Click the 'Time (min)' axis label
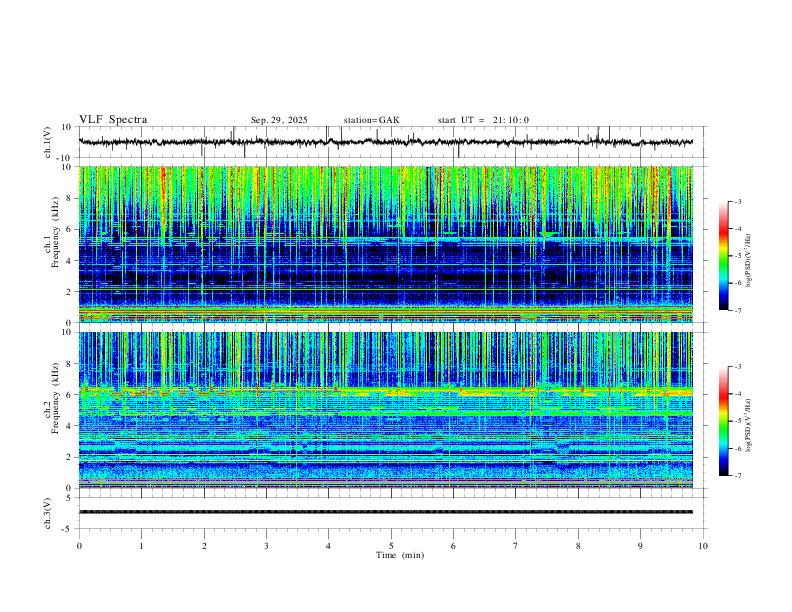 400,555
